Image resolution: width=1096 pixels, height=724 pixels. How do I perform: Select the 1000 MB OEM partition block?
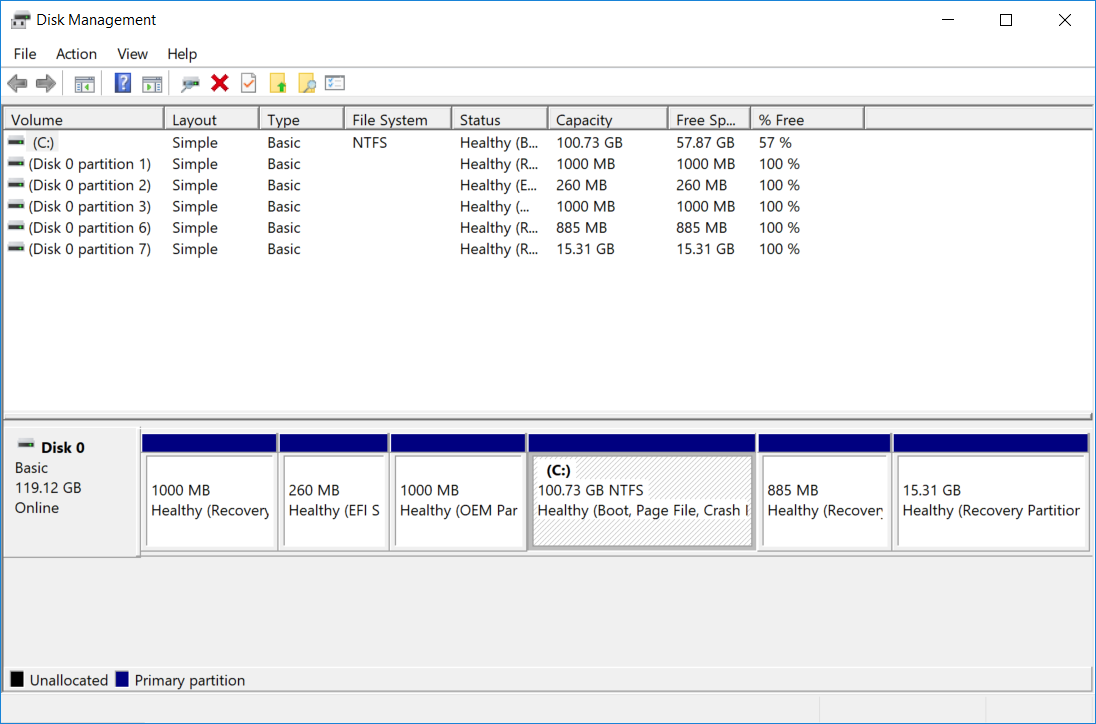pos(458,492)
